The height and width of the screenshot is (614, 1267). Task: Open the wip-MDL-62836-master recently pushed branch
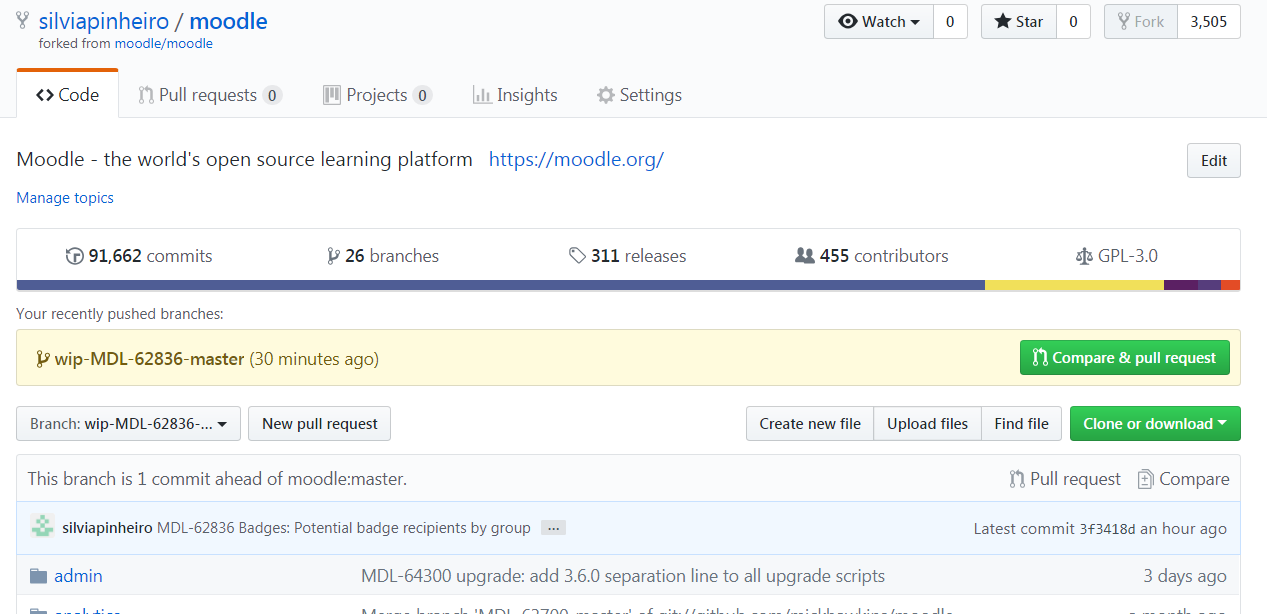click(x=149, y=358)
